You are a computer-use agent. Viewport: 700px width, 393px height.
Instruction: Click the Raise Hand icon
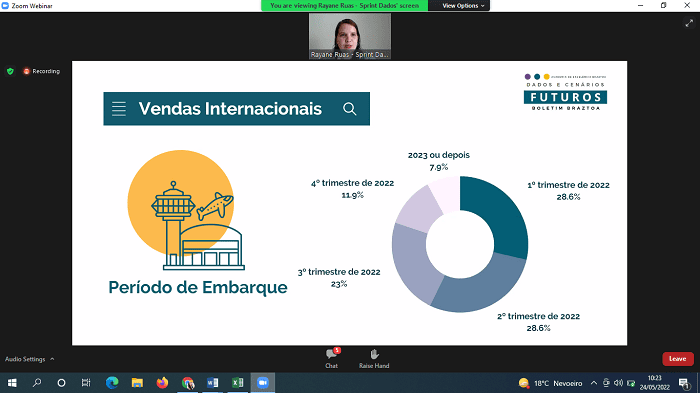[374, 355]
